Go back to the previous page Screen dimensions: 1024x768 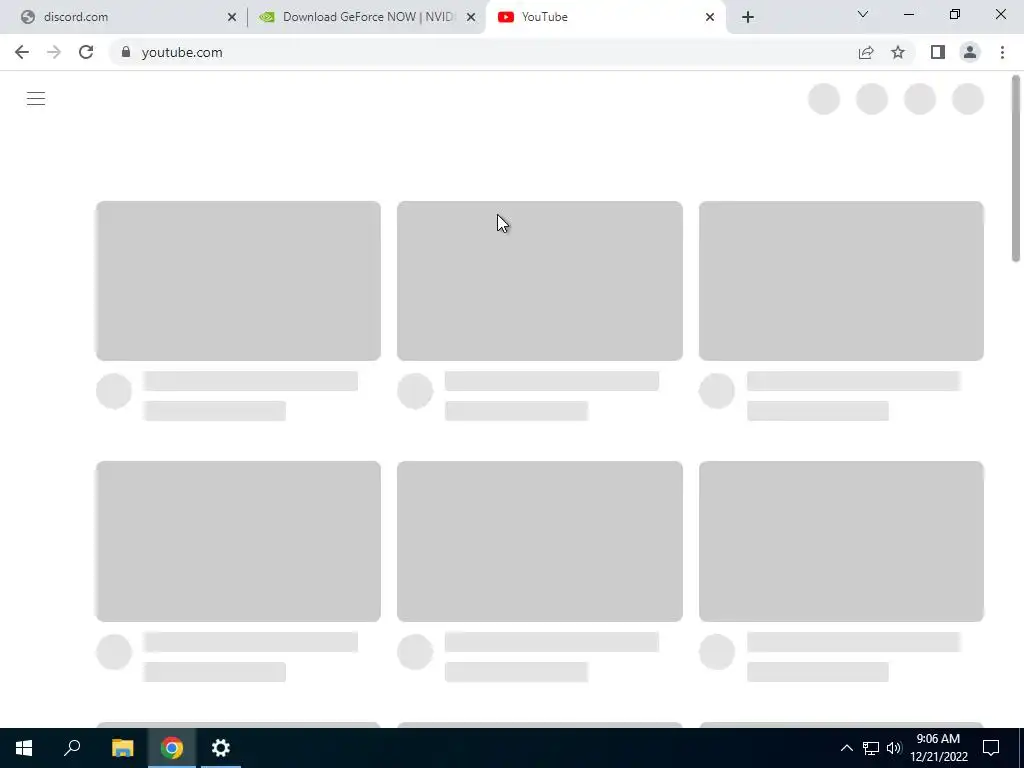tap(22, 52)
